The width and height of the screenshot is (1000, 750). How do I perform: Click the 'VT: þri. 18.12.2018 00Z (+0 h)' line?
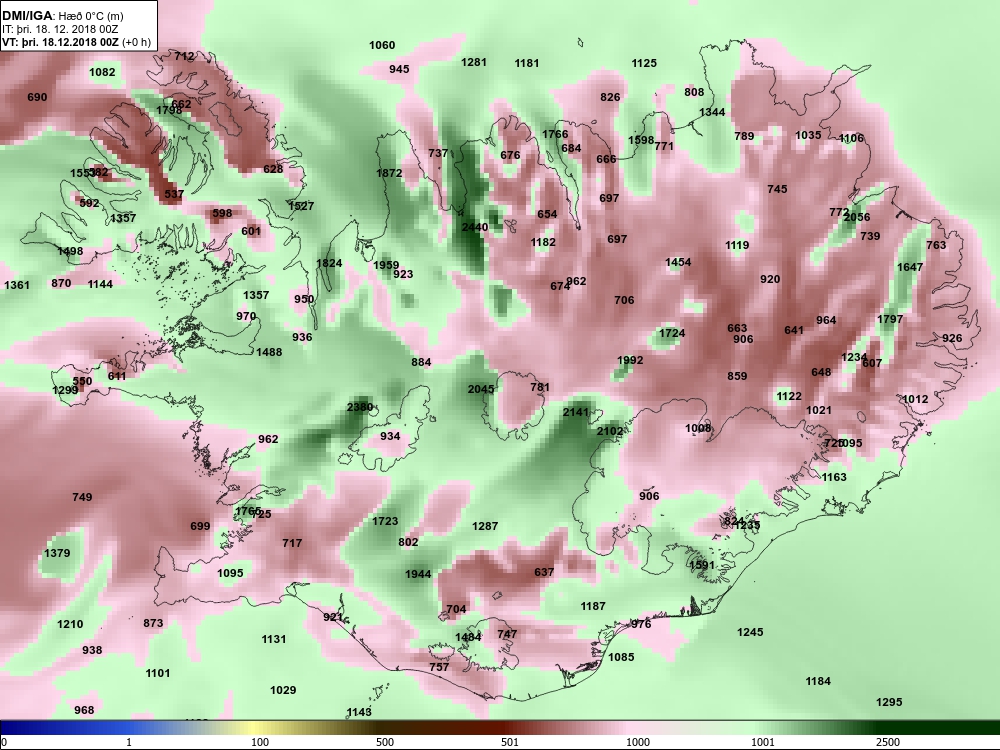[77, 42]
